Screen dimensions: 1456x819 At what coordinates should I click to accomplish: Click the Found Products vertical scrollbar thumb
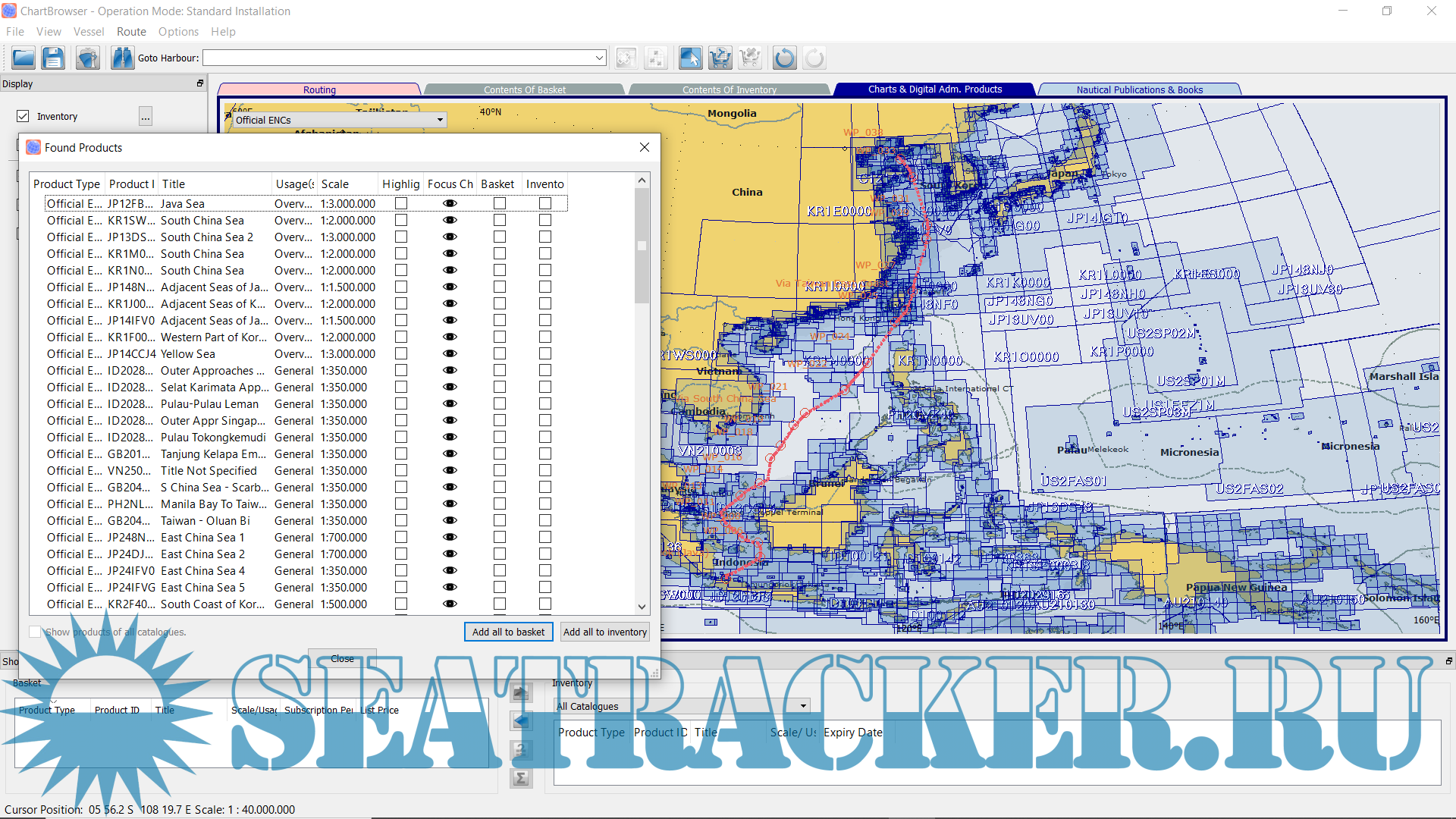tap(642, 246)
